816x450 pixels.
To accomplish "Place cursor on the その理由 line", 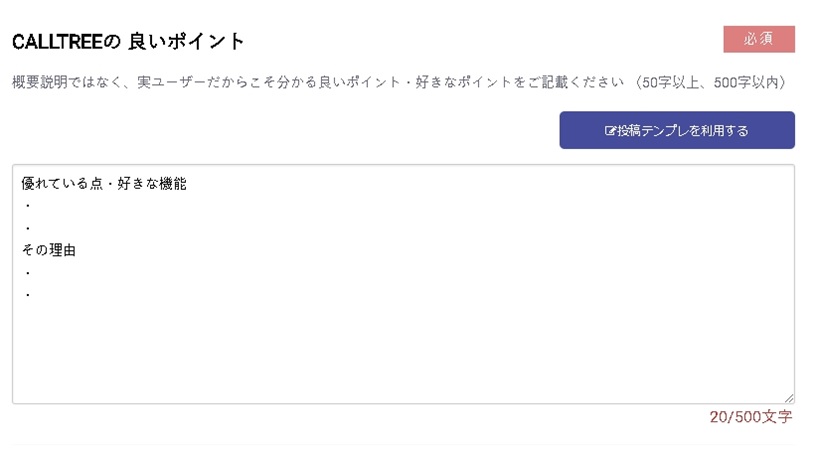I will coord(49,250).
